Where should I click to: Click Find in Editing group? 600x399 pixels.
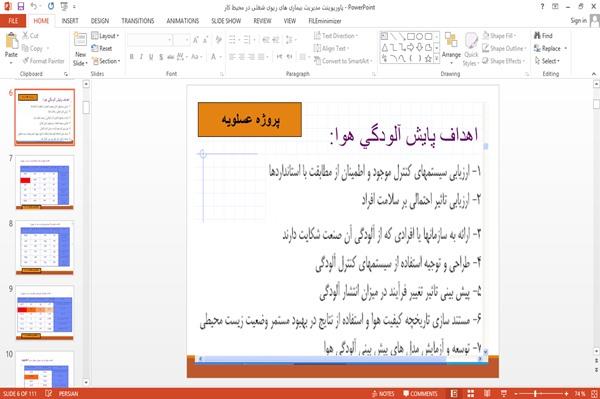coord(543,36)
